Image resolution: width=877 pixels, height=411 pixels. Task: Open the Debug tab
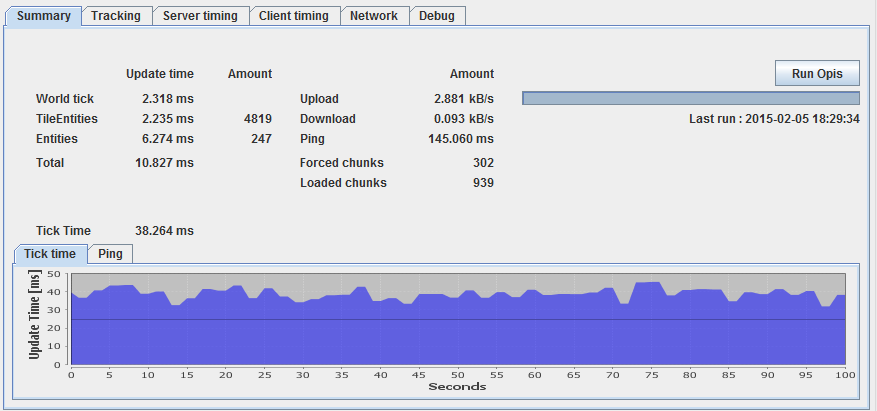coord(436,16)
